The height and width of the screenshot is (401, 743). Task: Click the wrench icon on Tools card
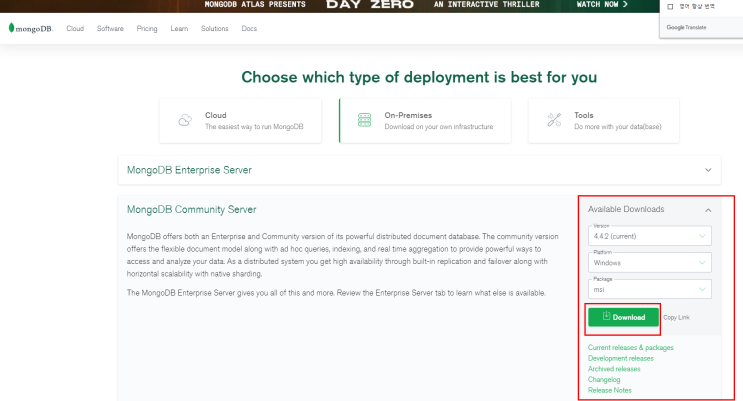click(x=554, y=120)
